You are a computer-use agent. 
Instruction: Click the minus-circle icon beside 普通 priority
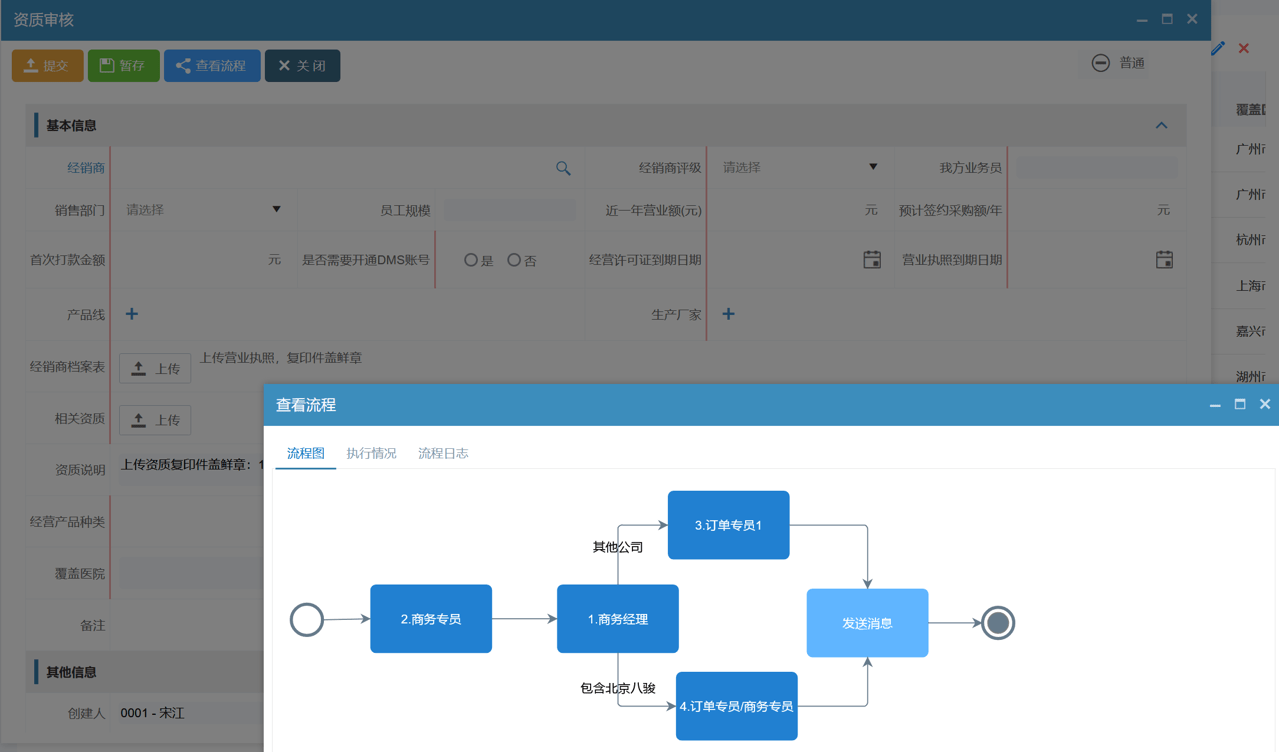point(1100,63)
